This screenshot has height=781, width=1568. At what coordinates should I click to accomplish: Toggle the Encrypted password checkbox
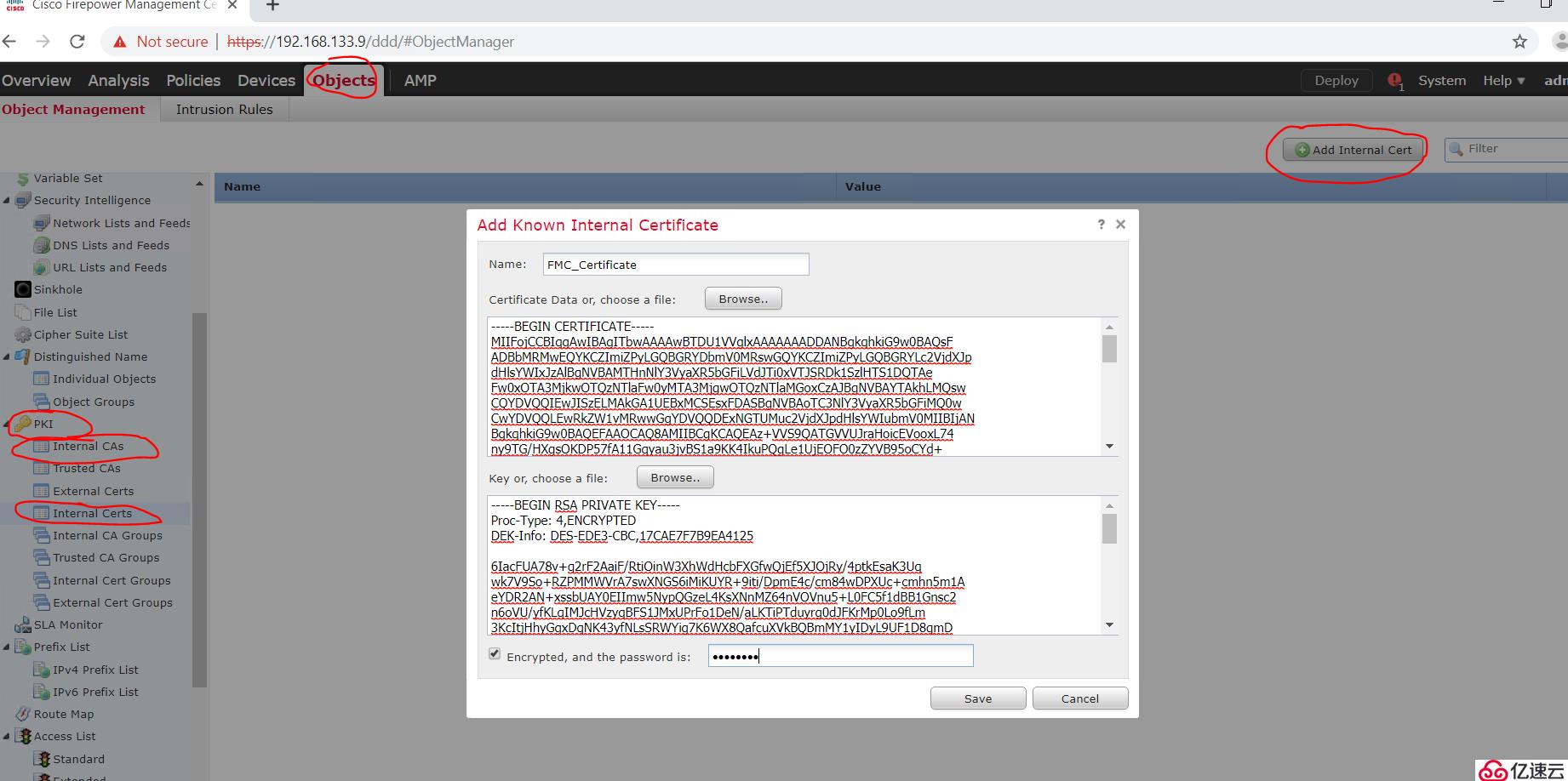pos(495,654)
